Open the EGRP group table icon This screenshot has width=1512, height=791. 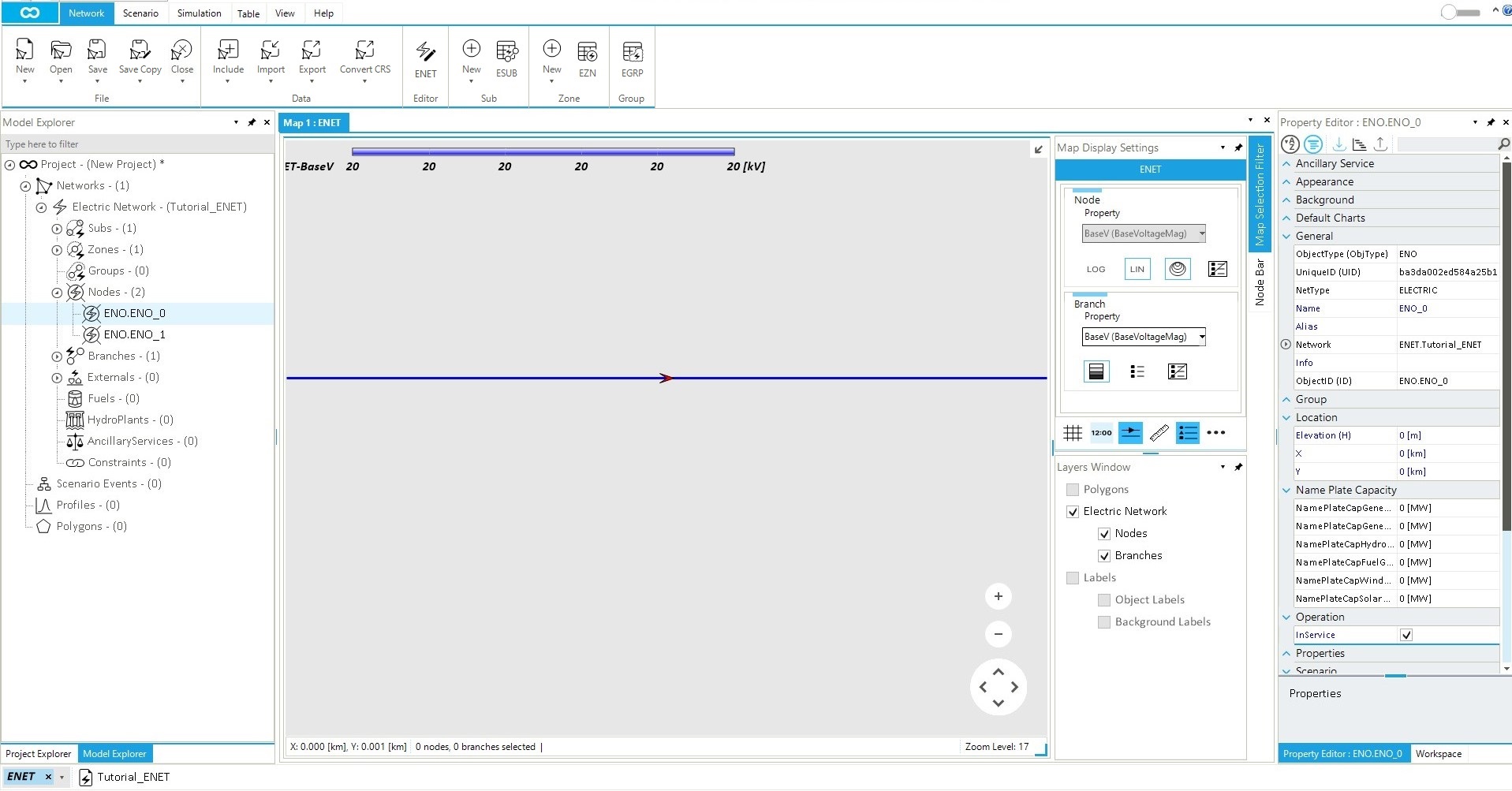[632, 51]
